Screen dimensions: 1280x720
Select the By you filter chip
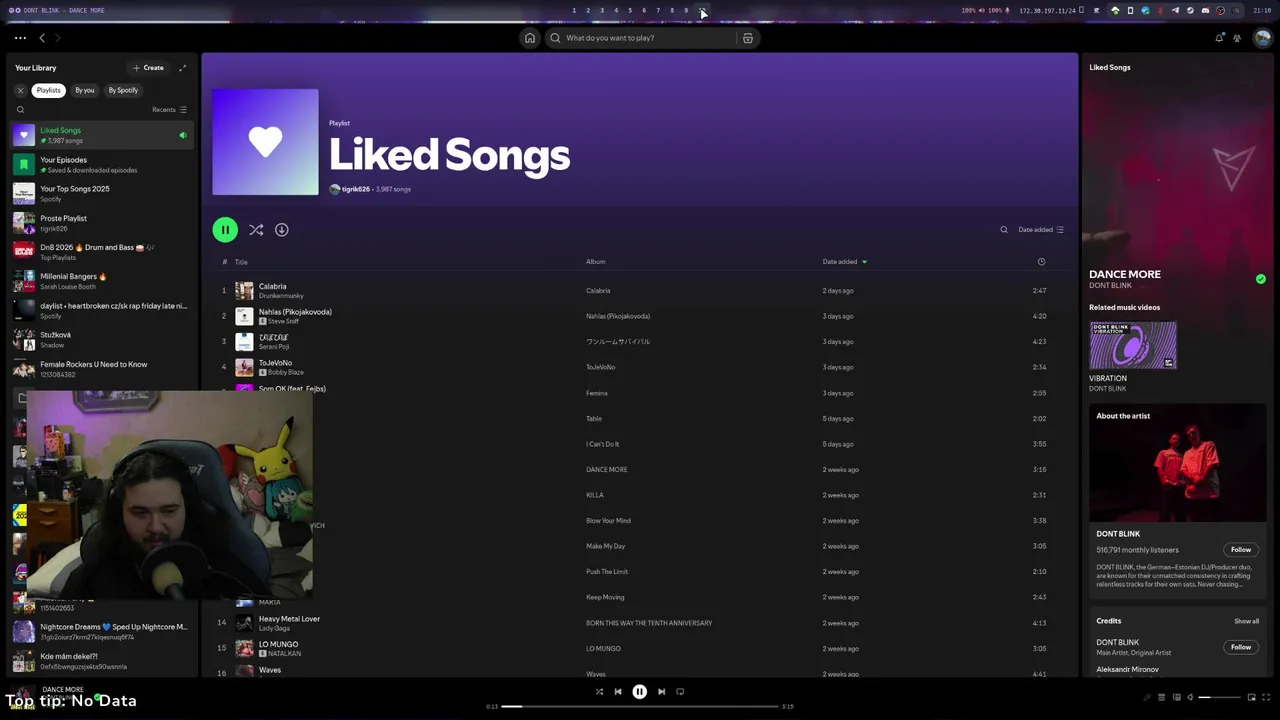click(85, 90)
